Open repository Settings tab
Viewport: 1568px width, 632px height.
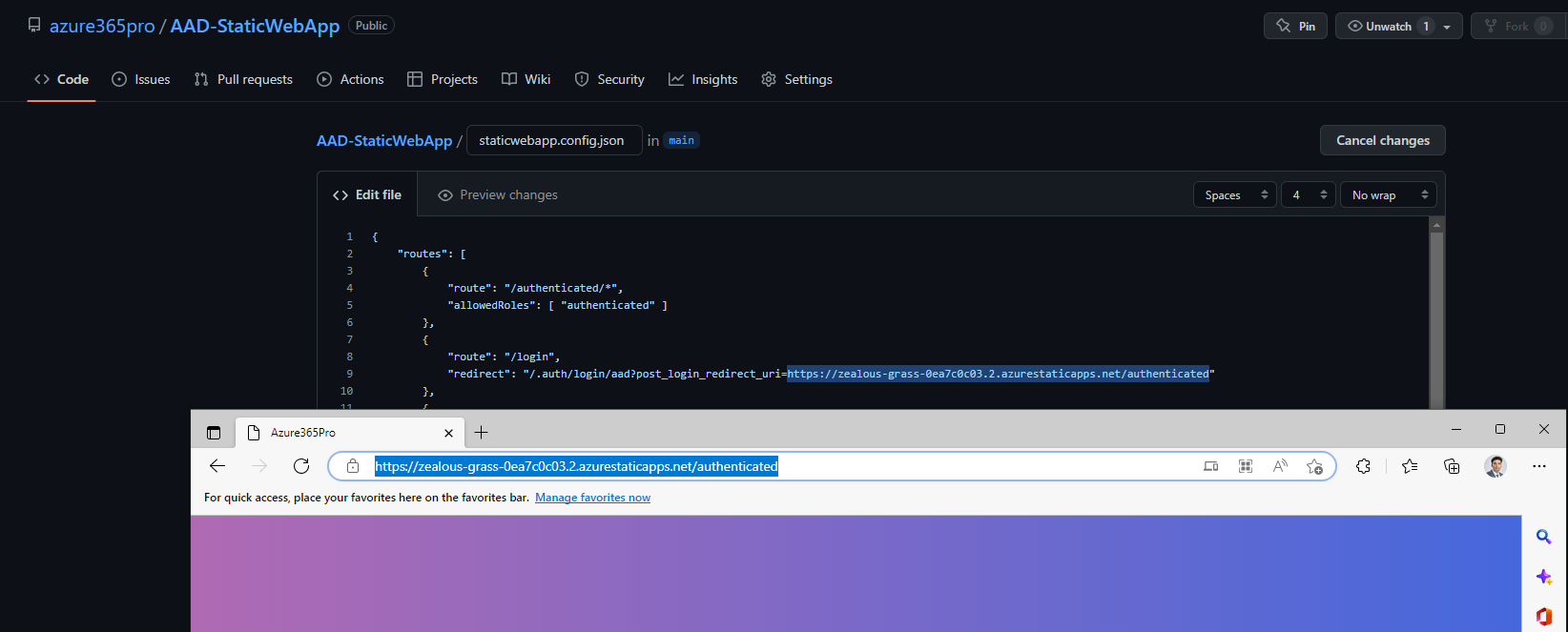pos(796,79)
